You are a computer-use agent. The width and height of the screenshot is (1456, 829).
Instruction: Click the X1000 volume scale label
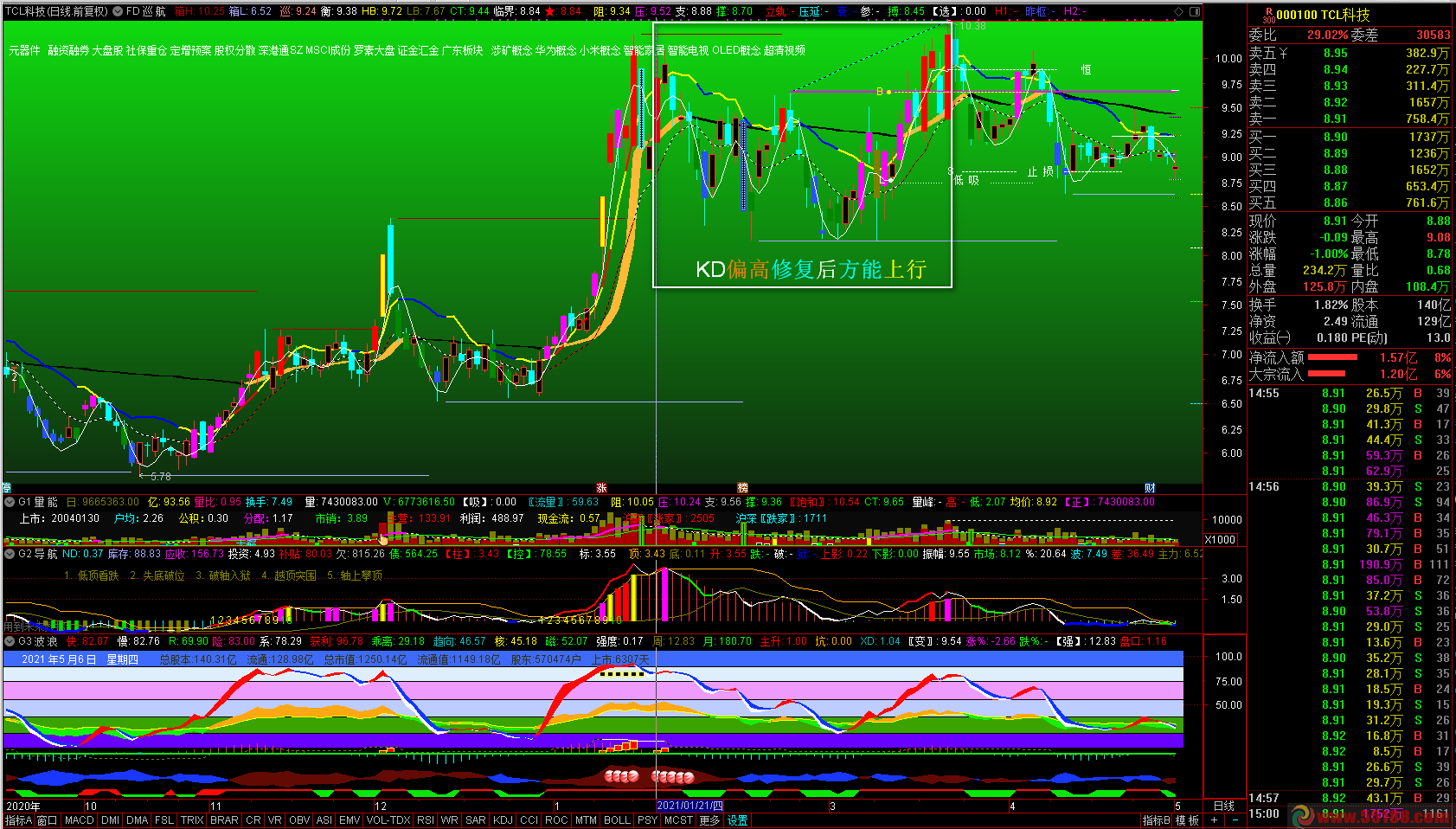(1220, 539)
